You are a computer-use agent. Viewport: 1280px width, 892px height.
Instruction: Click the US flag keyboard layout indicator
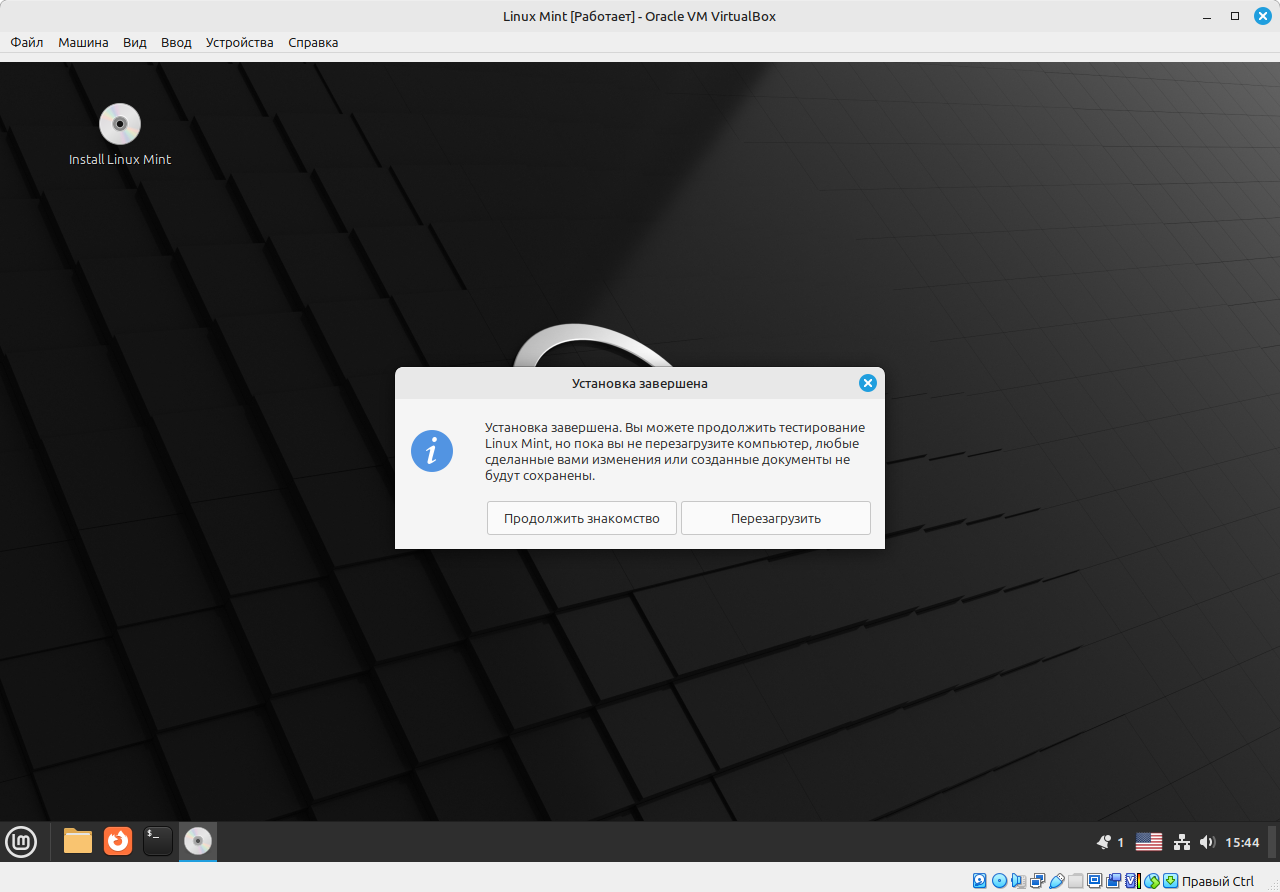pos(1149,842)
